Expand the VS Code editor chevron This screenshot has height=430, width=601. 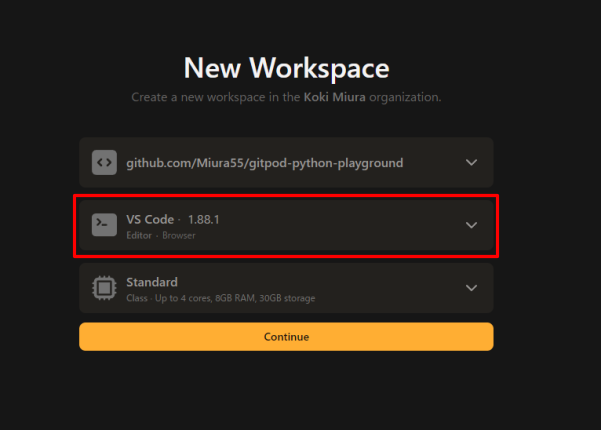[x=472, y=225]
